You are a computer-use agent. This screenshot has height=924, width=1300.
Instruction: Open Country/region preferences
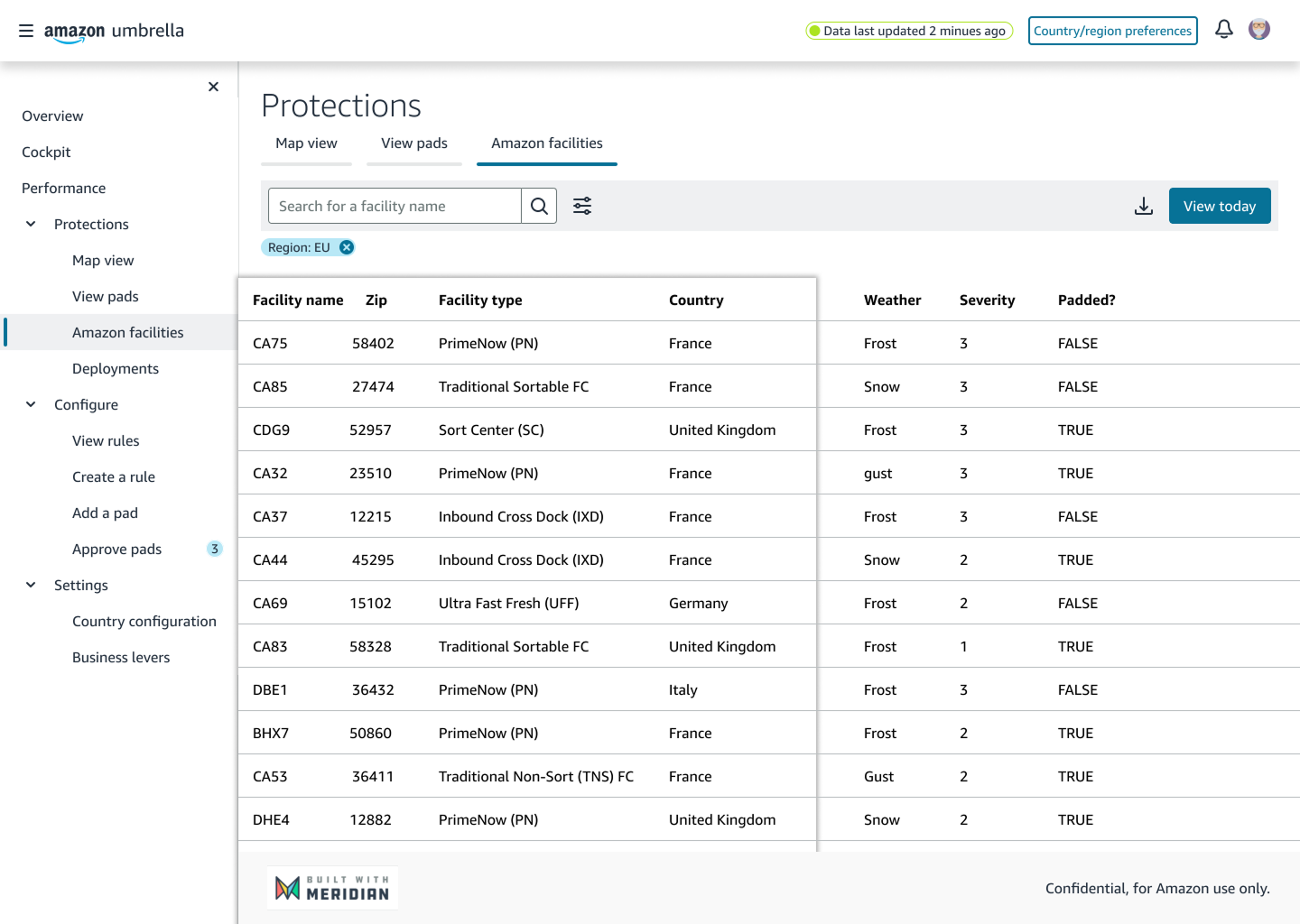tap(1113, 31)
